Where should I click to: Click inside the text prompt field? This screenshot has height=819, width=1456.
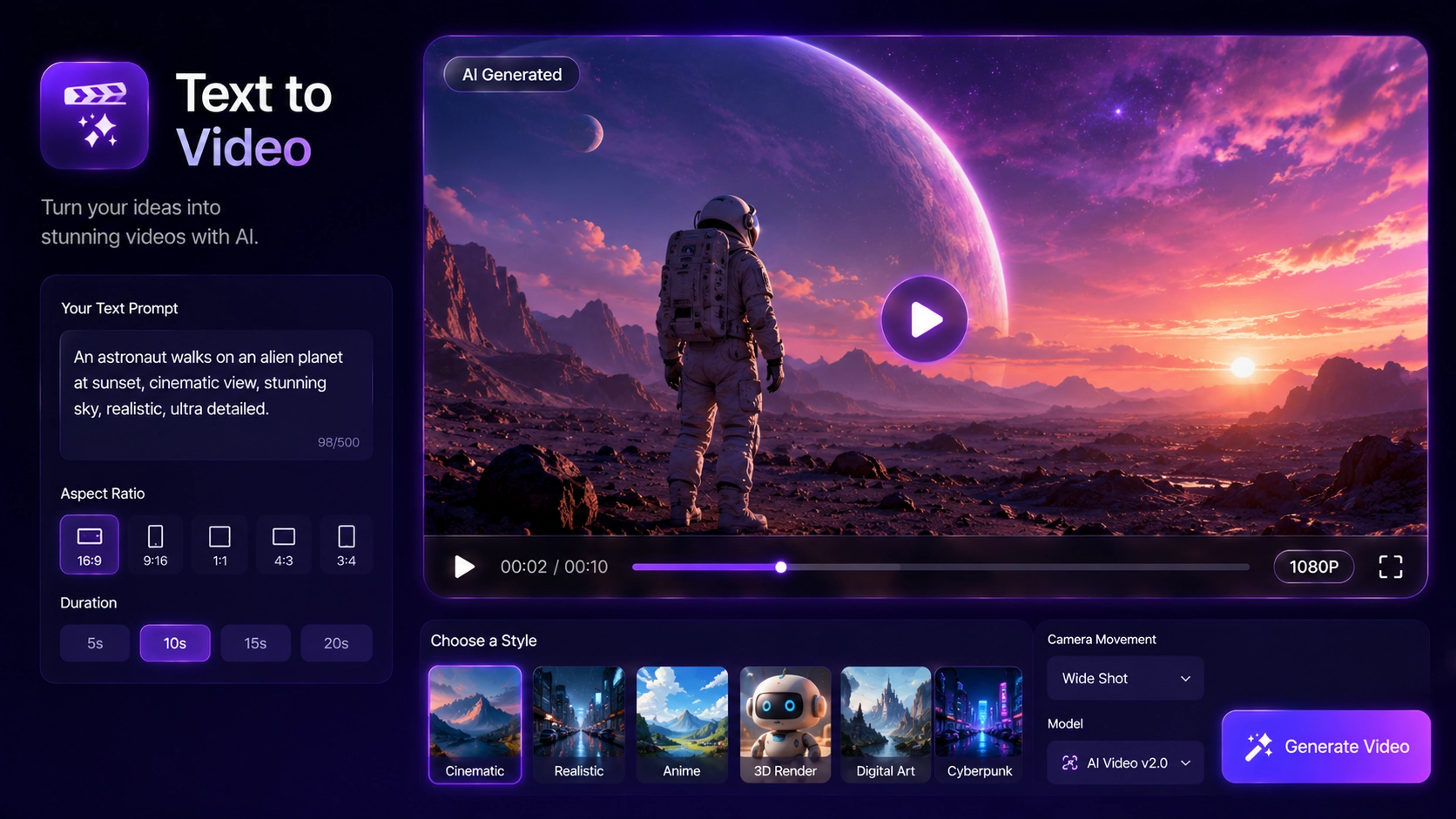216,394
